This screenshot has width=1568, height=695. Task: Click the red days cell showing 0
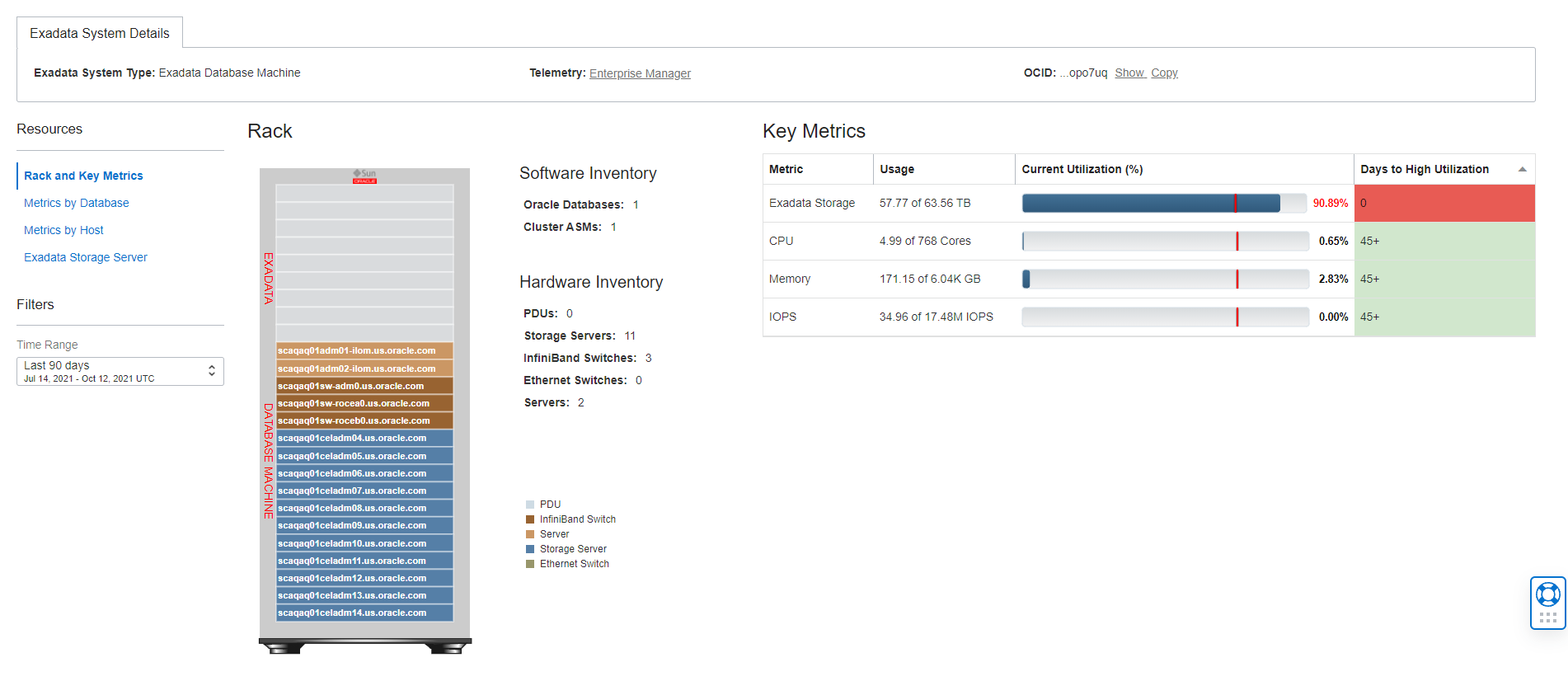(1444, 203)
